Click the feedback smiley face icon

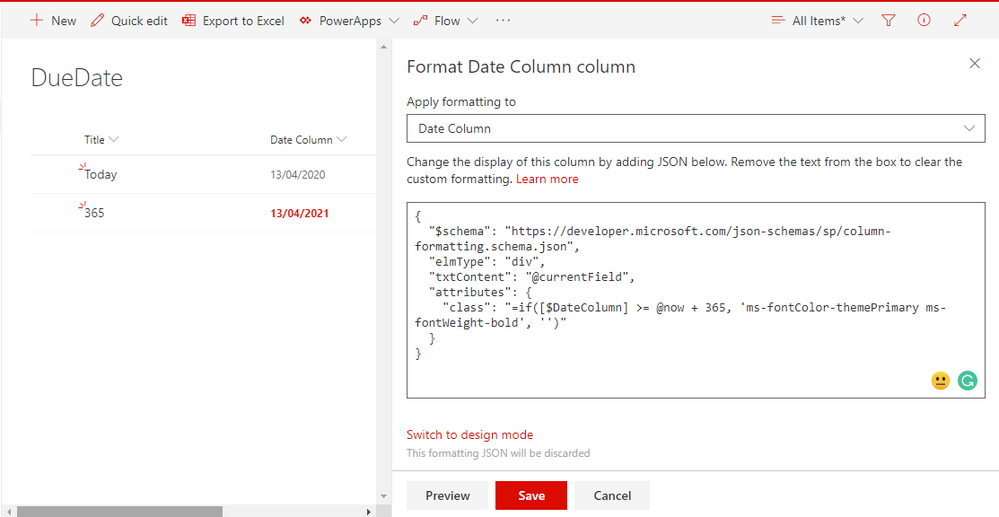tap(940, 381)
